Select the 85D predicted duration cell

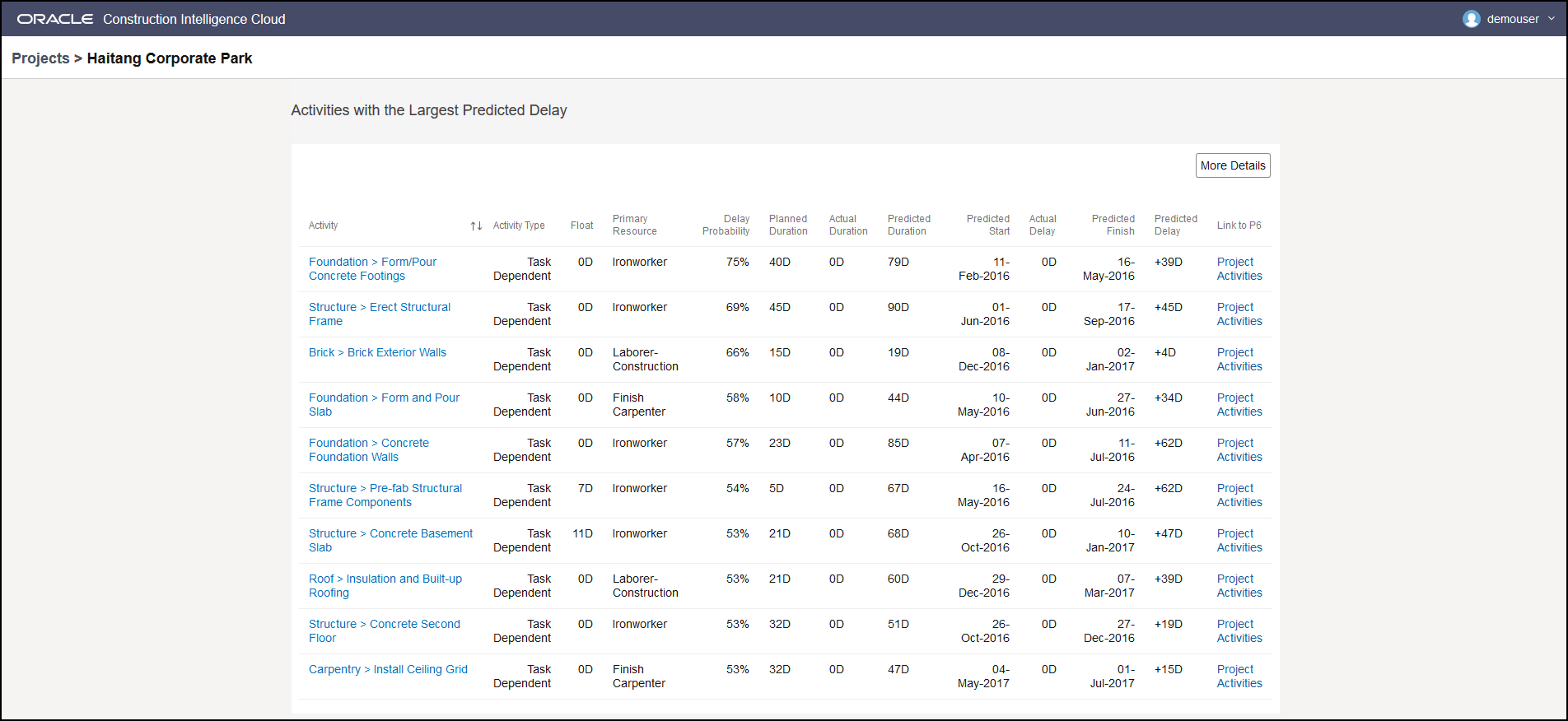click(x=898, y=443)
